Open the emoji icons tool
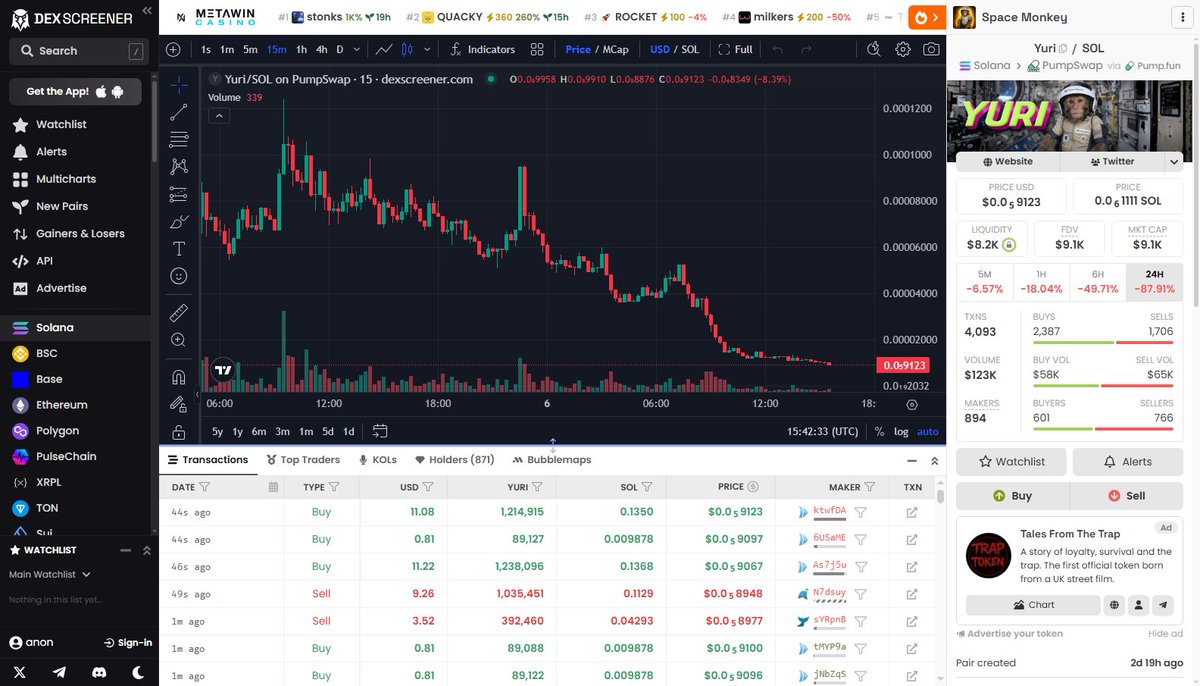The image size is (1200, 686). [x=179, y=276]
